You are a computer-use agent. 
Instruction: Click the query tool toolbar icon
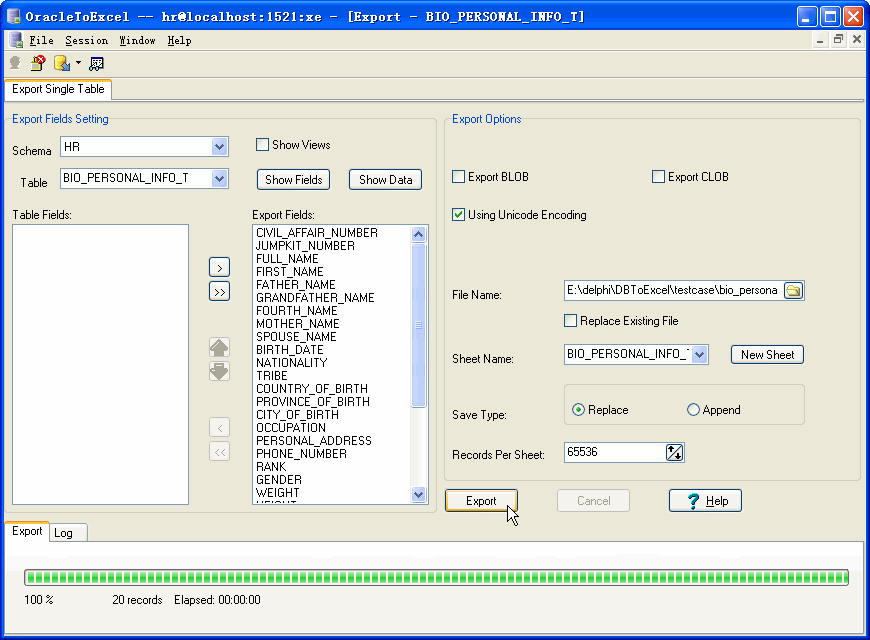coord(96,64)
